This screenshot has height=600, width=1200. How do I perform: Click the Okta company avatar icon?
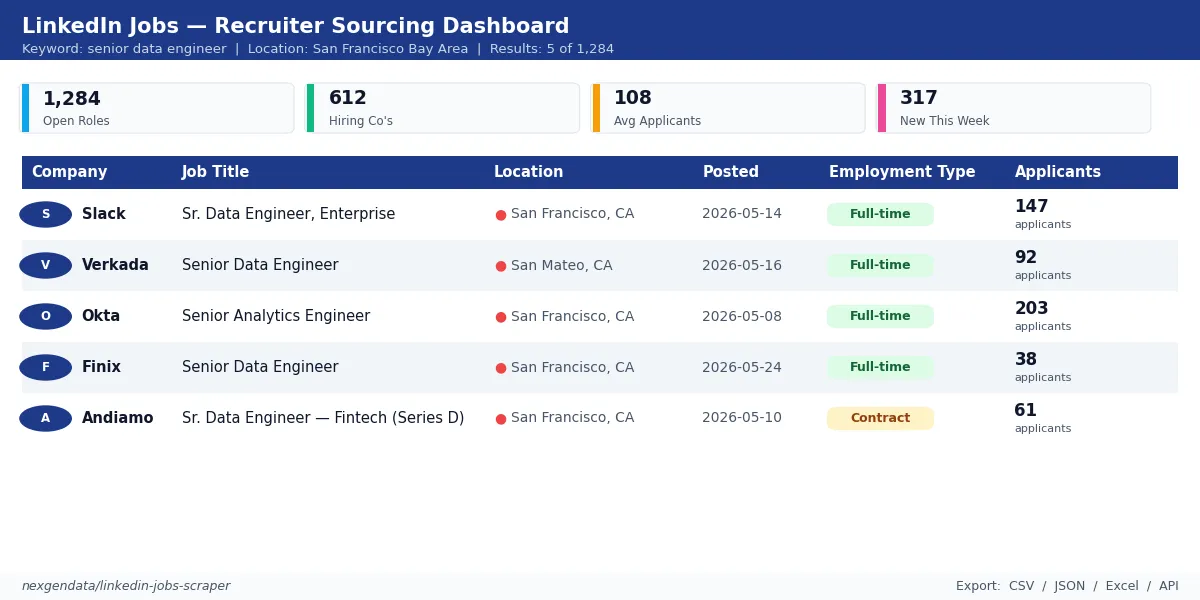pyautogui.click(x=46, y=317)
